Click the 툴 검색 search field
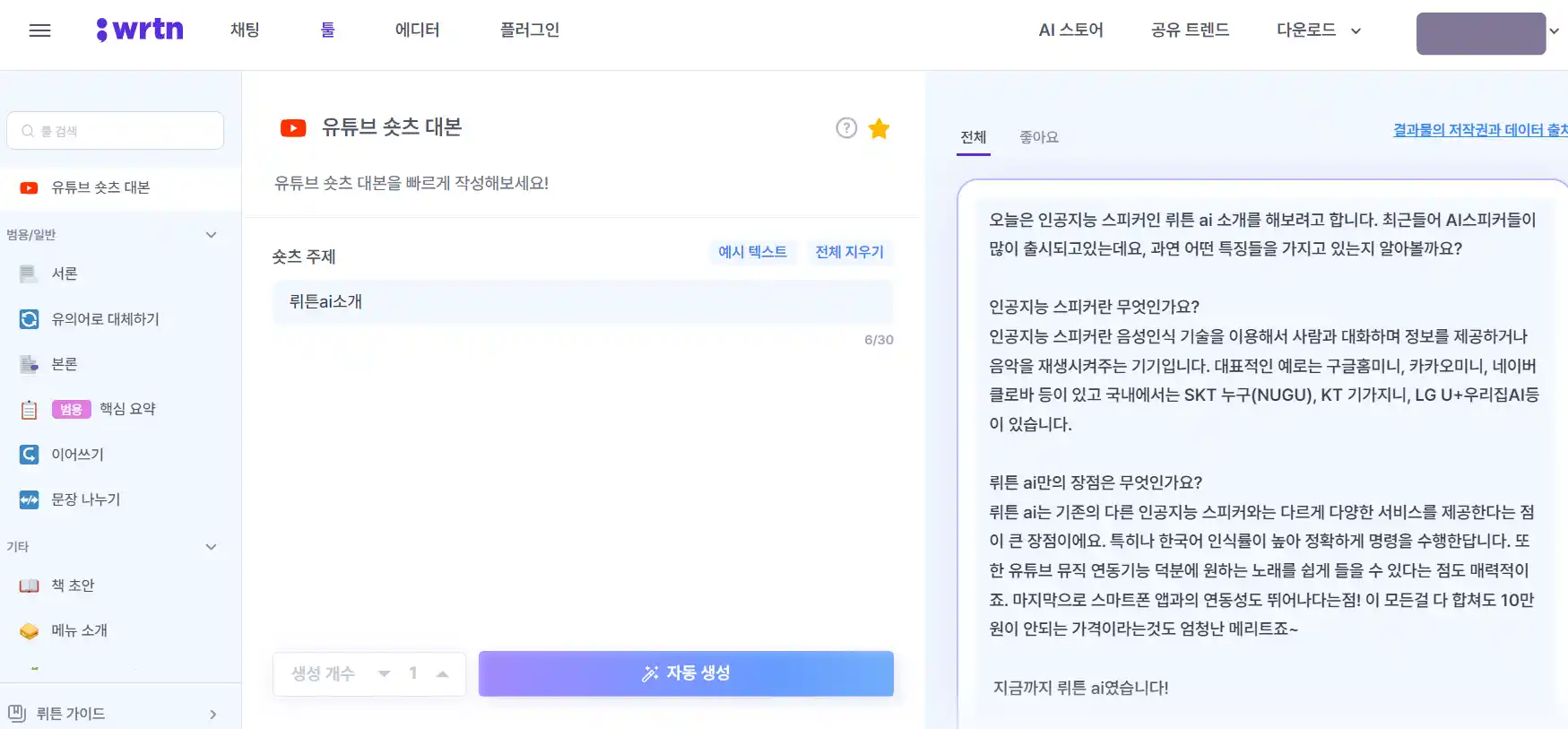The width and height of the screenshot is (1568, 729). pos(116,131)
